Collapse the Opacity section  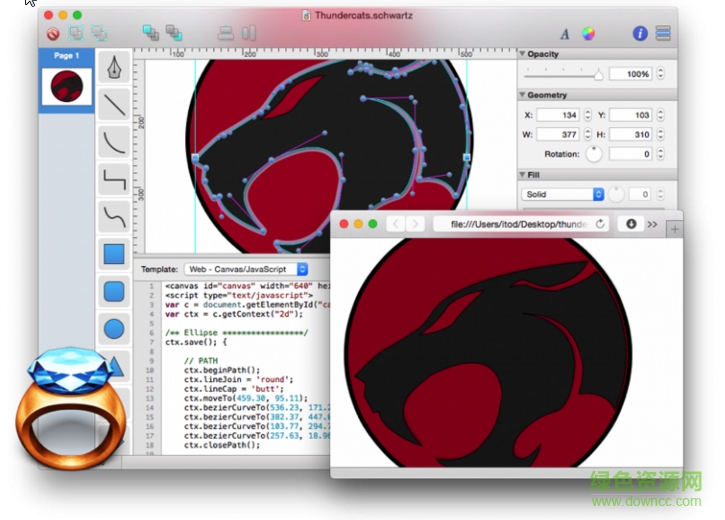(x=521, y=54)
